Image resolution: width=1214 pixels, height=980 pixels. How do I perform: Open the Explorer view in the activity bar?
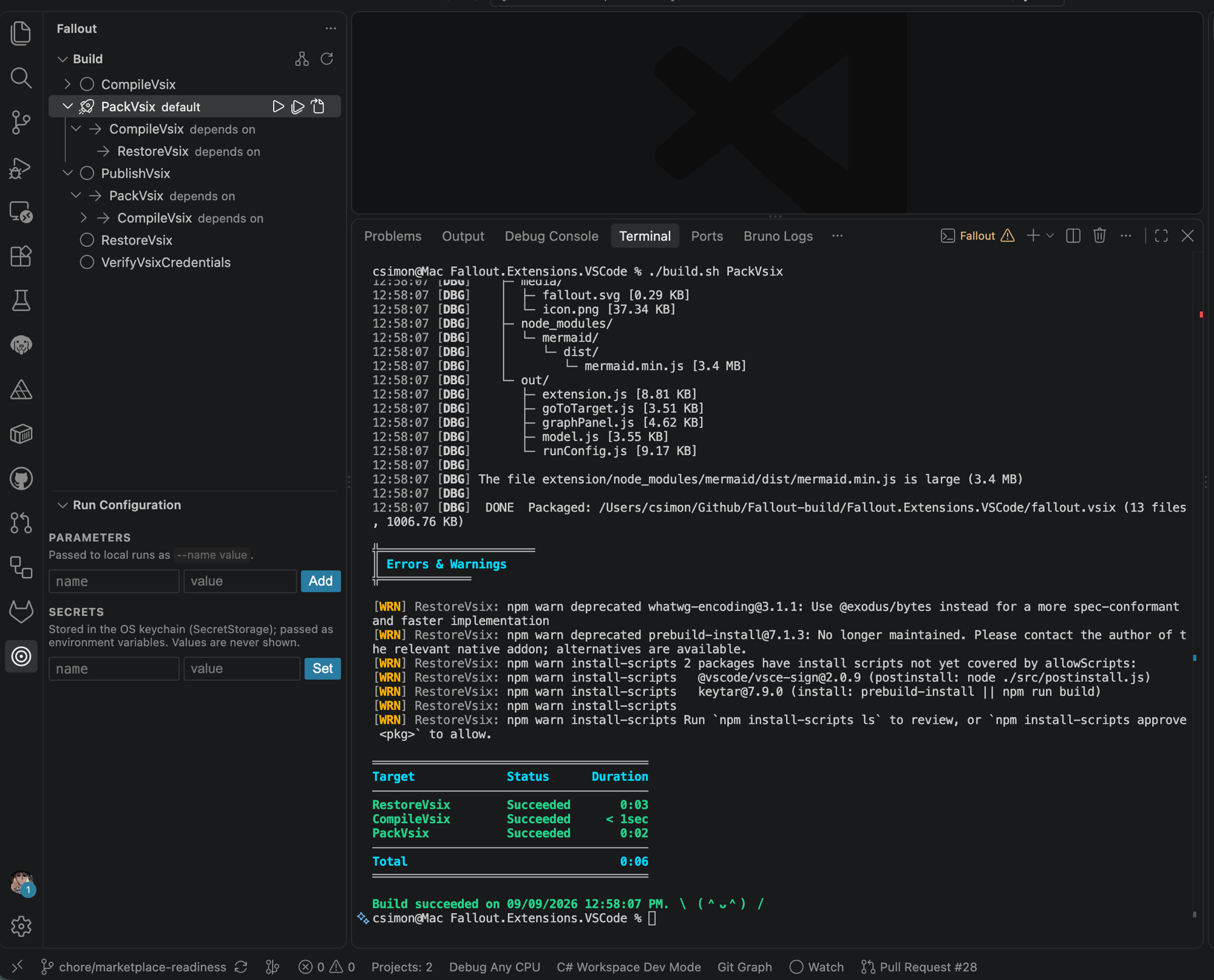[x=21, y=33]
